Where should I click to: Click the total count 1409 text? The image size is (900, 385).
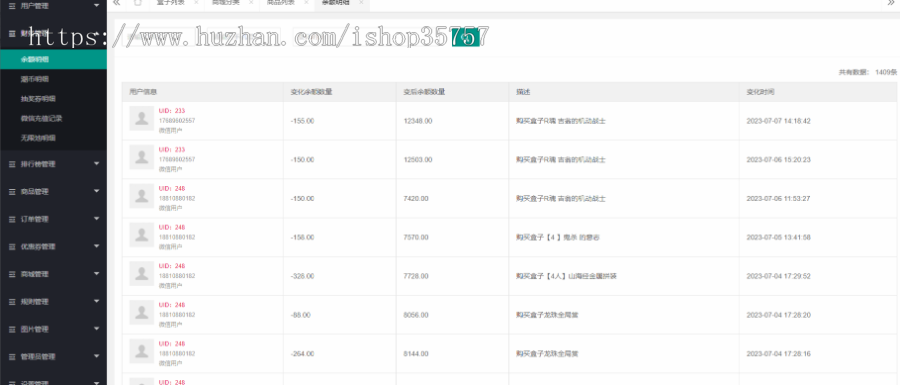coord(868,72)
